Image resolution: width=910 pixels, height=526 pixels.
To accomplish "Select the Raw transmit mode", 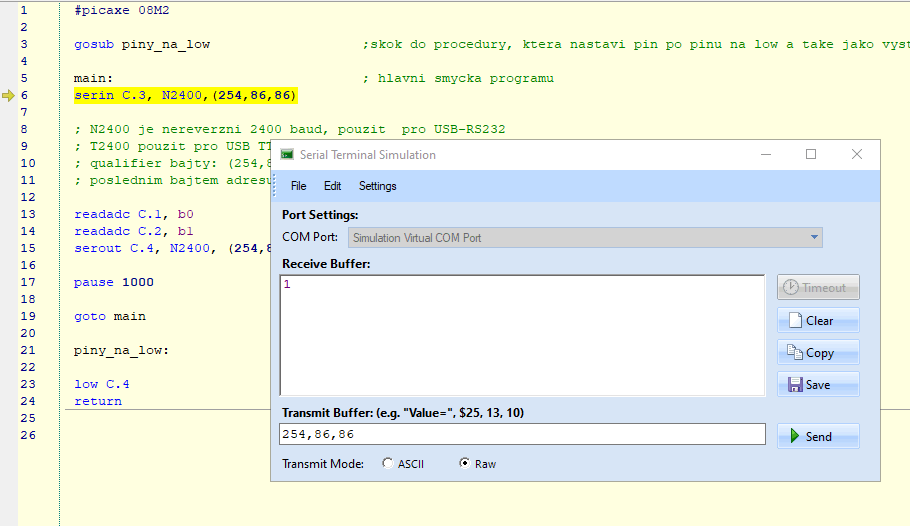I will pos(464,464).
